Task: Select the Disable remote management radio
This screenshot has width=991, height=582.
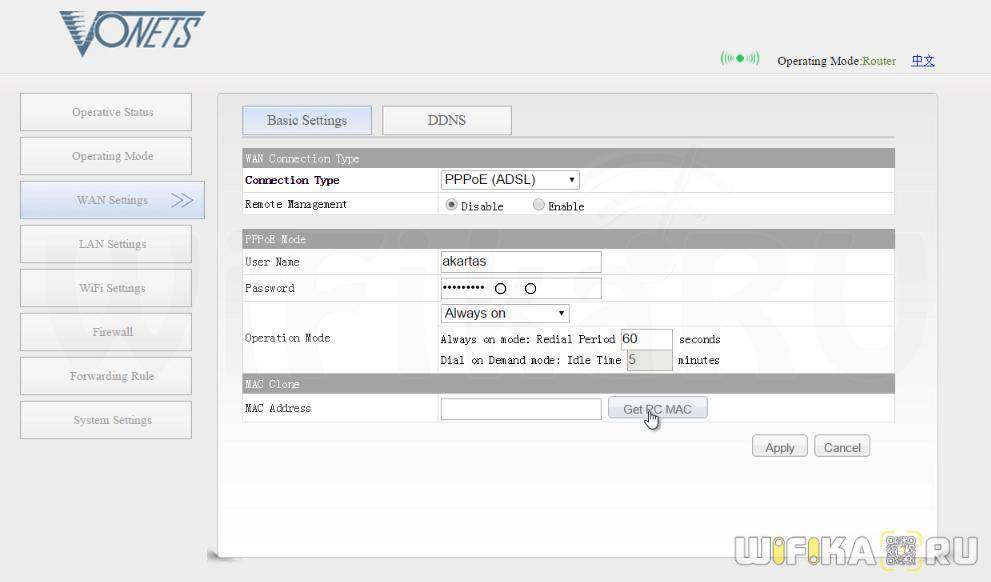Action: (452, 205)
